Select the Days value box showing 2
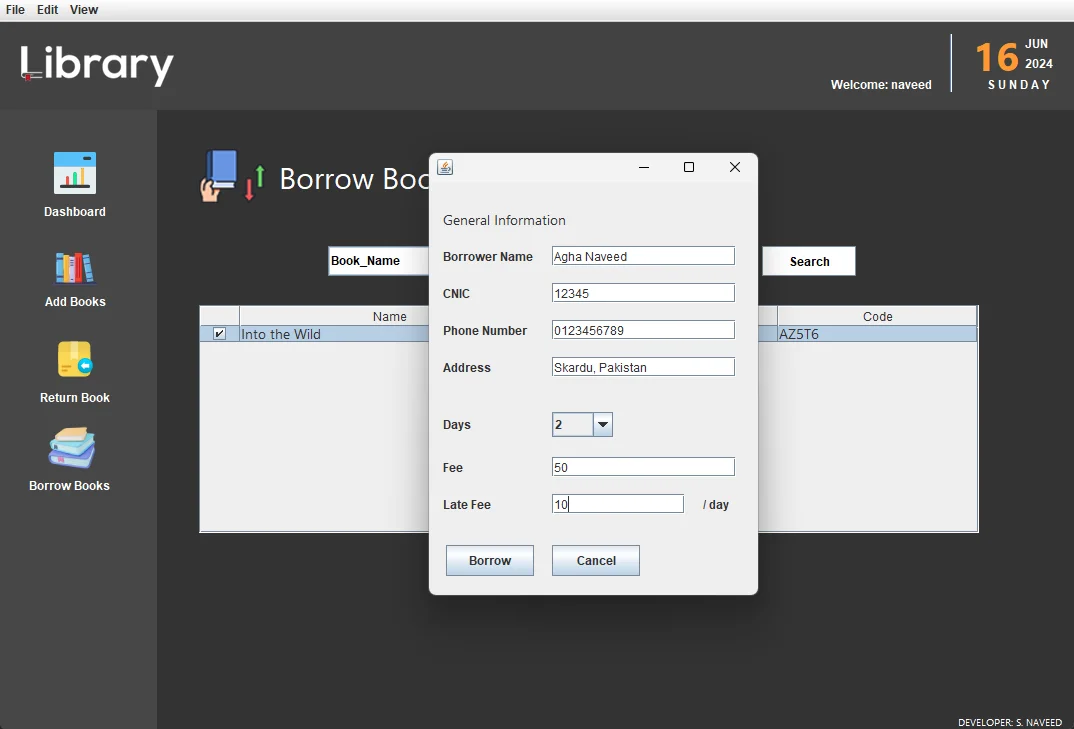The image size is (1074, 729). point(573,425)
